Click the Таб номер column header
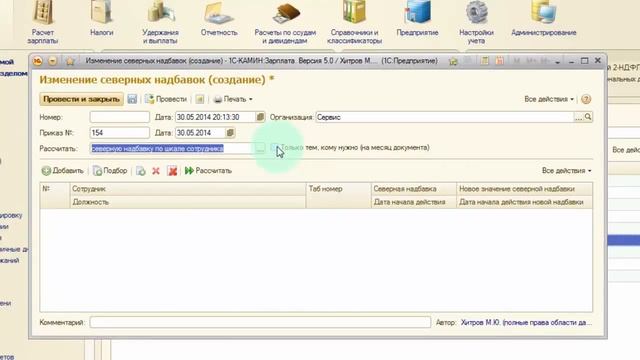 (338, 196)
